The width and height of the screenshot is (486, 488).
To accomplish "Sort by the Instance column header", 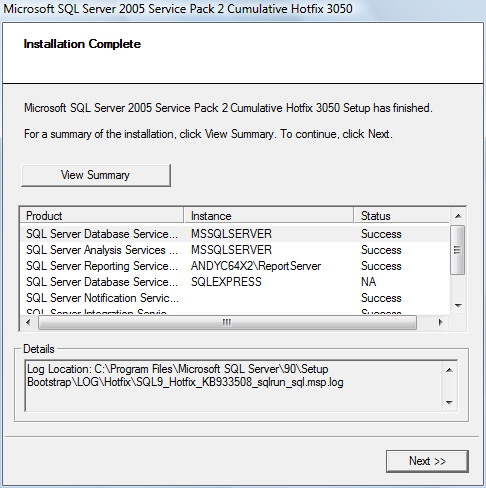I will click(x=268, y=216).
